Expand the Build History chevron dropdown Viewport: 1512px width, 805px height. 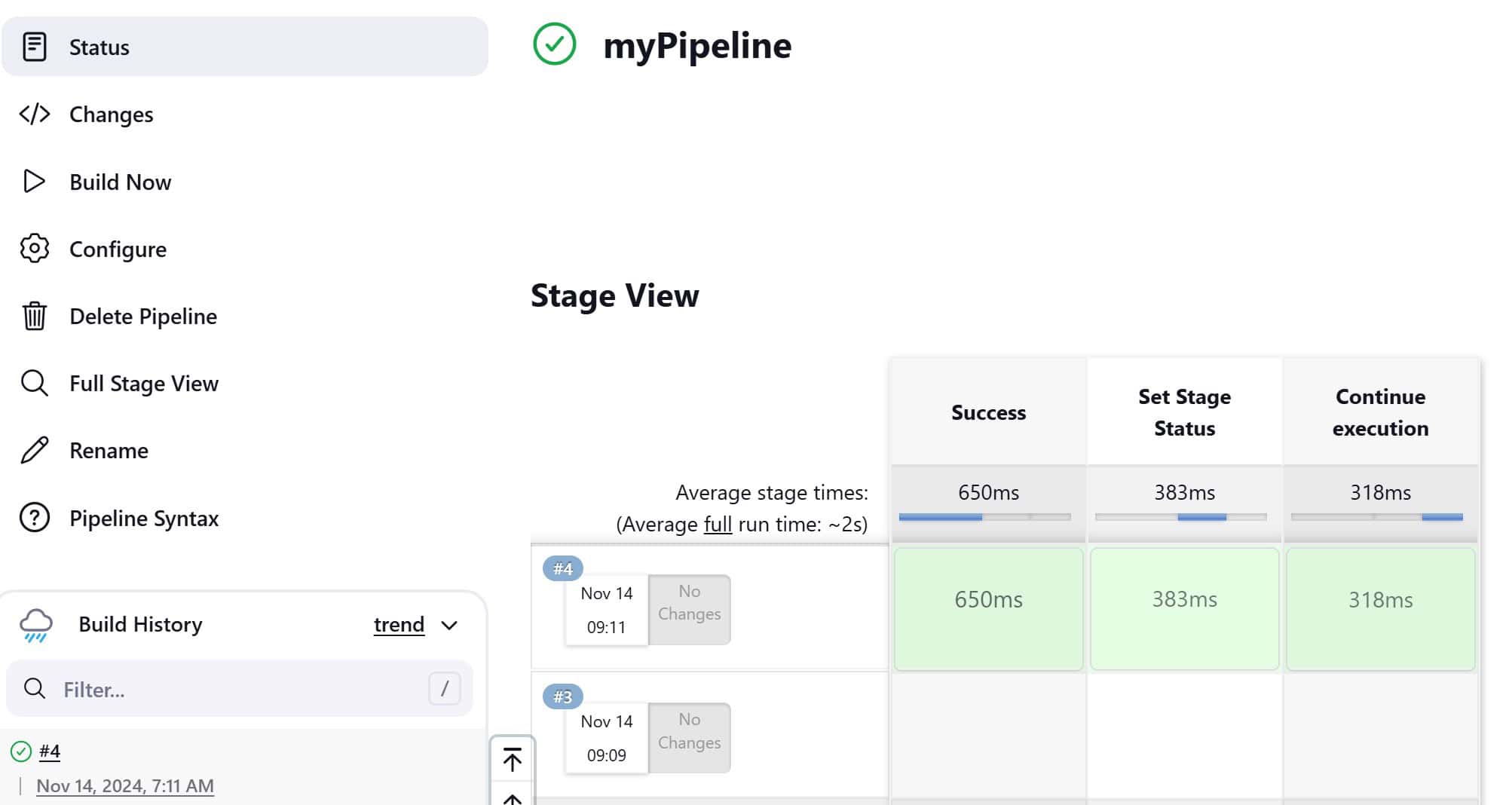pos(450,626)
